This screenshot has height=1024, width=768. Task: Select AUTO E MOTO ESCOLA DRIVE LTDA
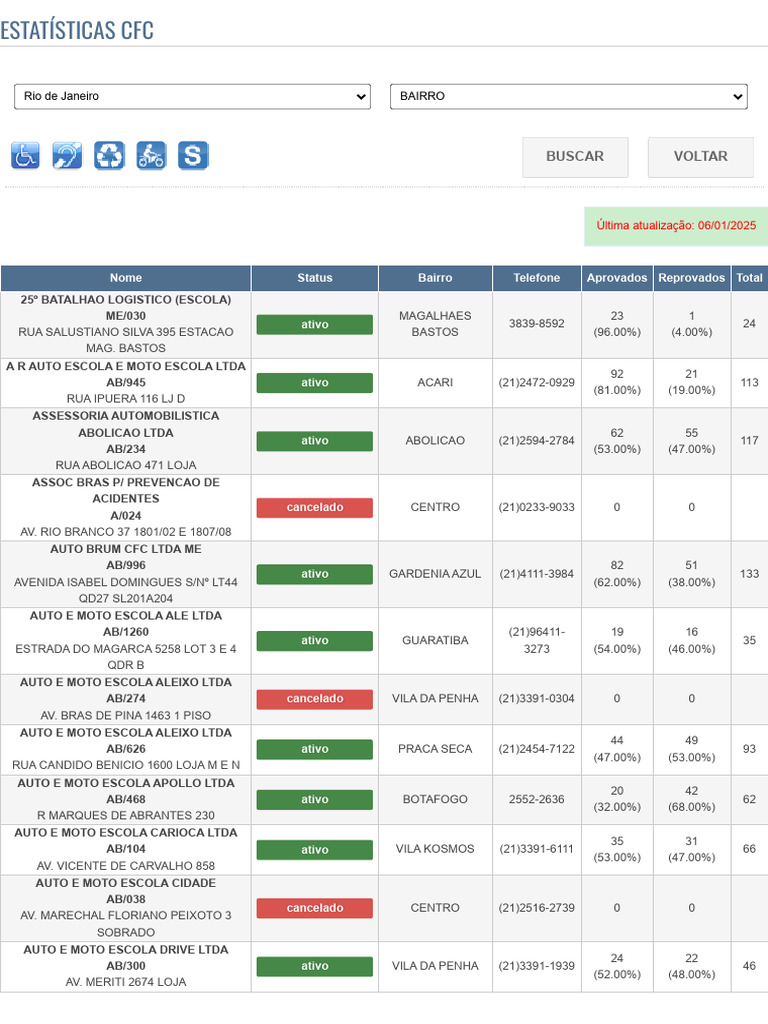(x=126, y=950)
